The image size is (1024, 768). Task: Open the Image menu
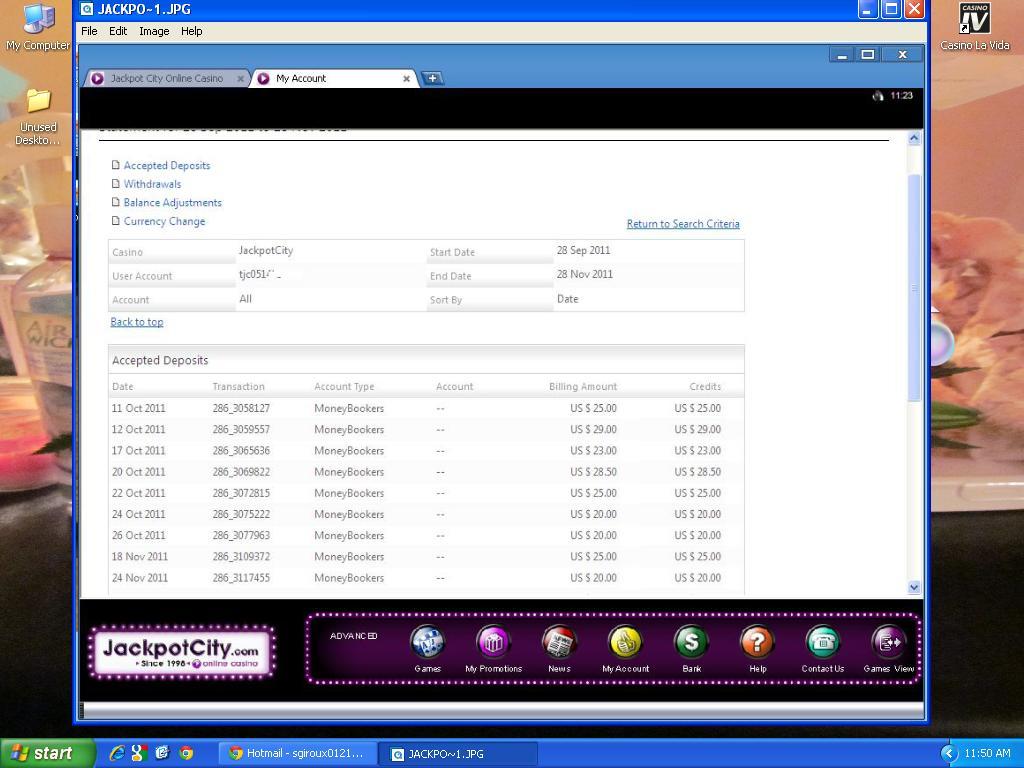tap(154, 31)
